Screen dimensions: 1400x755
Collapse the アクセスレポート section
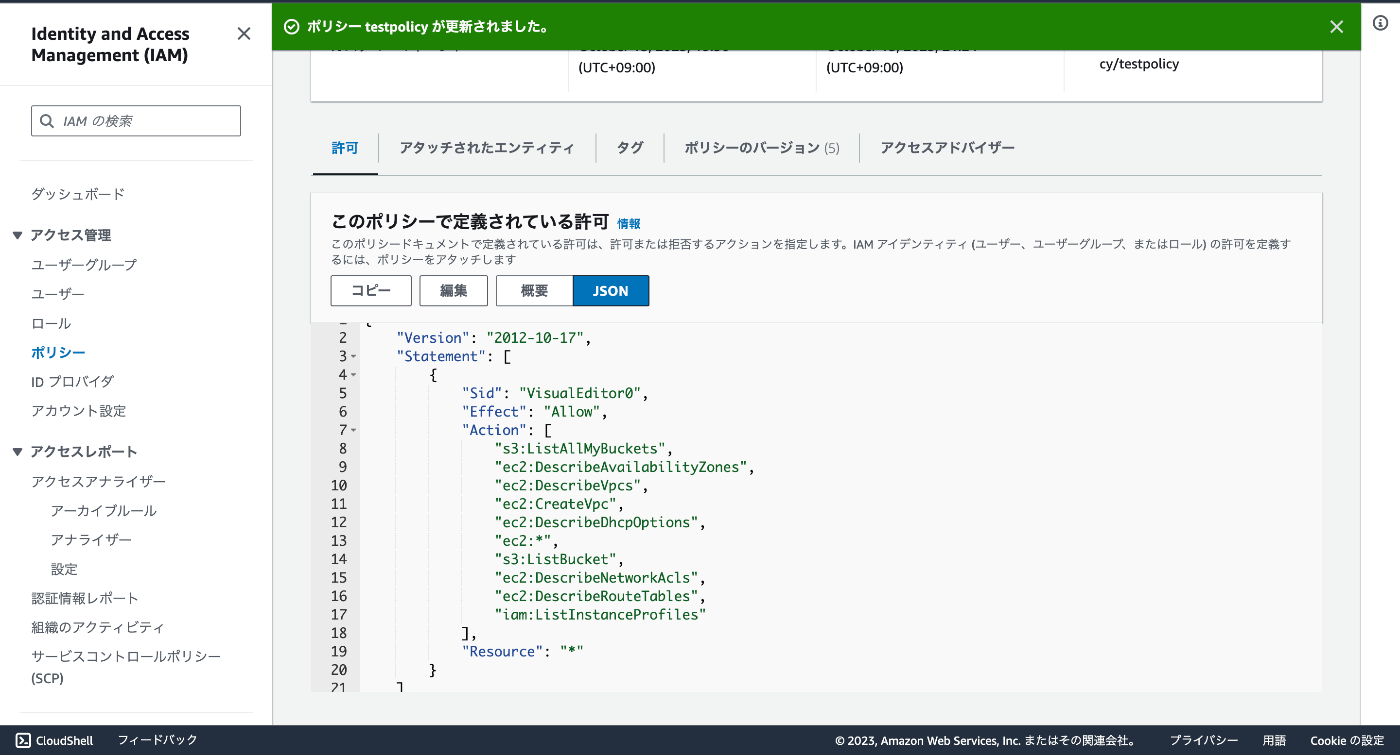tap(17, 452)
